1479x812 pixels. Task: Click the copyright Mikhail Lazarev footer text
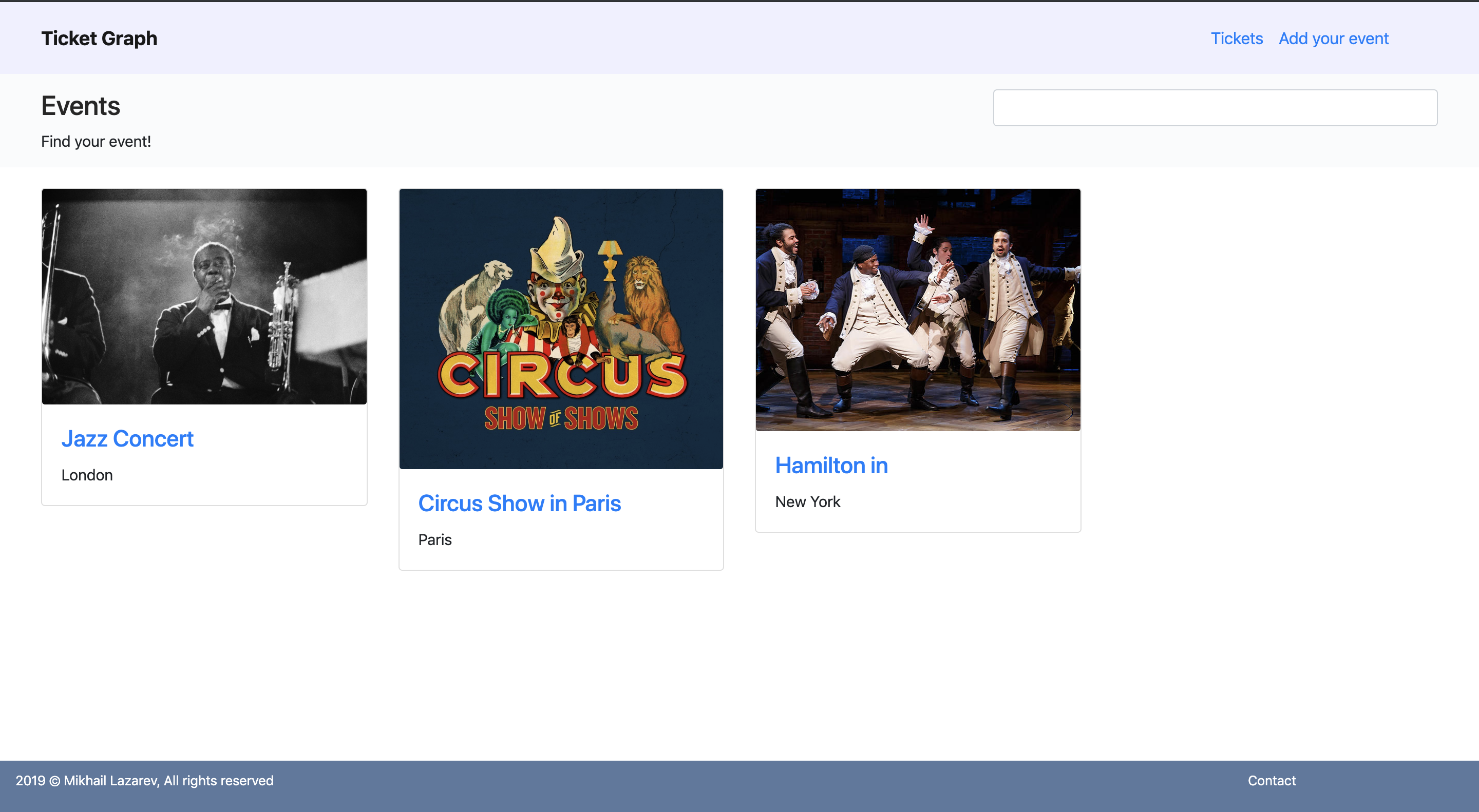pyautogui.click(x=144, y=781)
